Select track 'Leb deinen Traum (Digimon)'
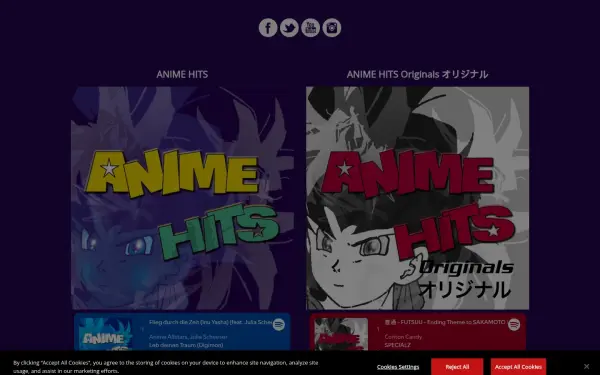 (x=186, y=345)
